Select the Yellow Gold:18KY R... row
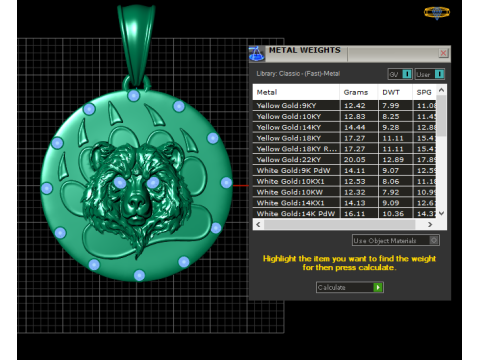This screenshot has width=480, height=360. tap(344, 149)
